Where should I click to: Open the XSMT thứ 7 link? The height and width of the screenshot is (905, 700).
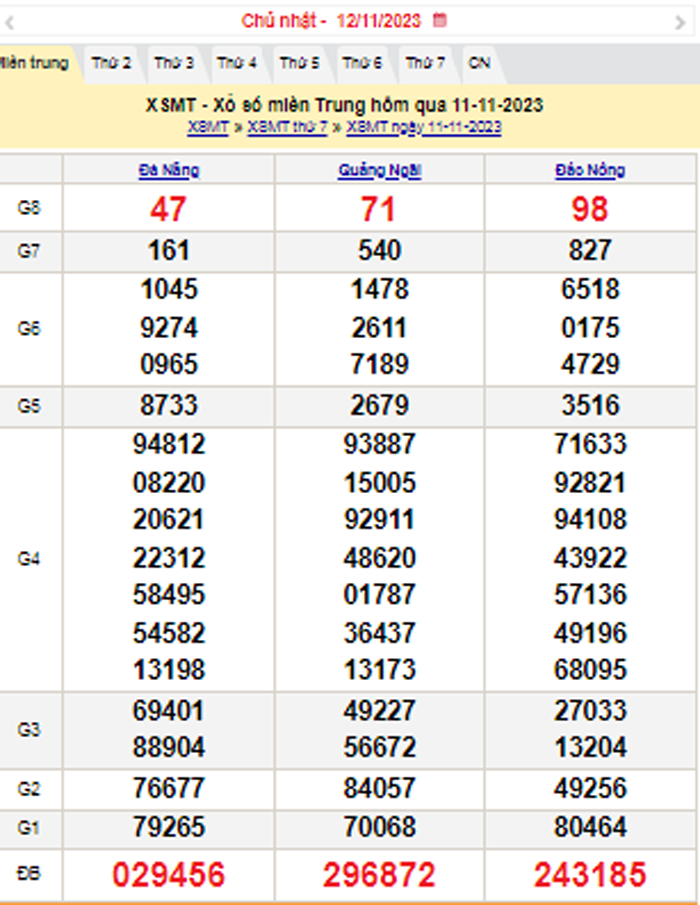point(287,128)
